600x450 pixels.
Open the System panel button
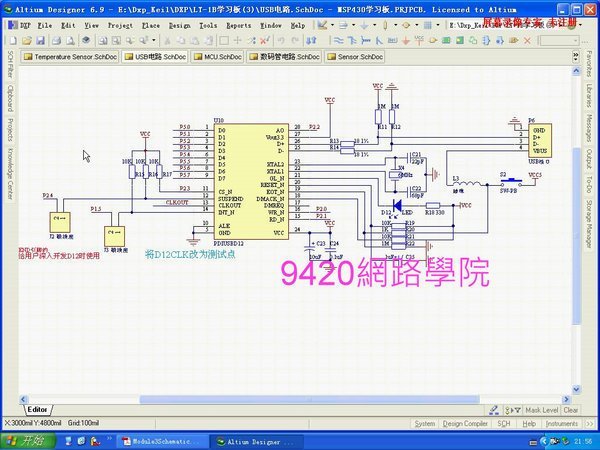425,423
